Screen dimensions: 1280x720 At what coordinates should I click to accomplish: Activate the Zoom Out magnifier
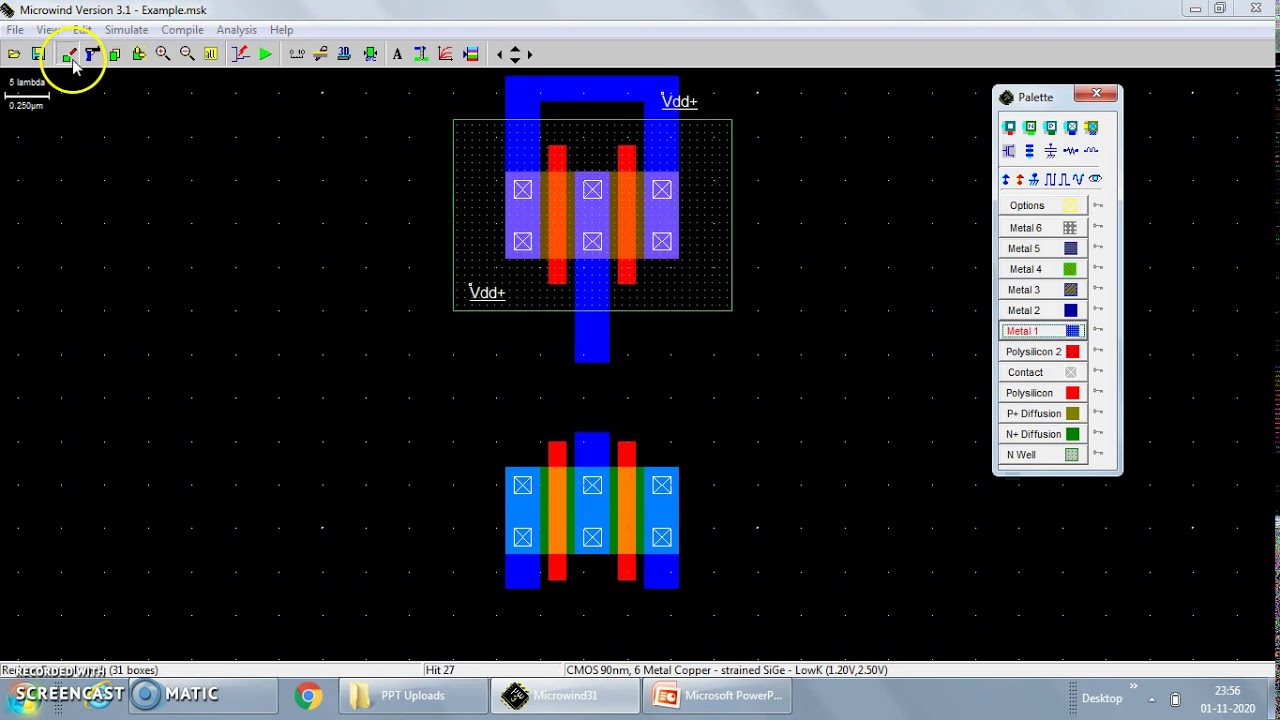point(187,54)
